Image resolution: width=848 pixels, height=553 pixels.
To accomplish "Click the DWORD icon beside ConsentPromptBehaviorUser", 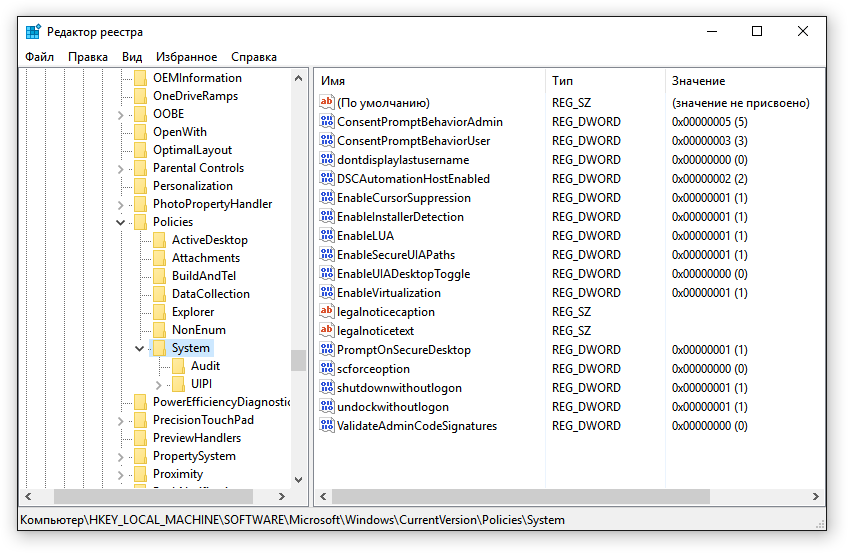I will [x=327, y=140].
